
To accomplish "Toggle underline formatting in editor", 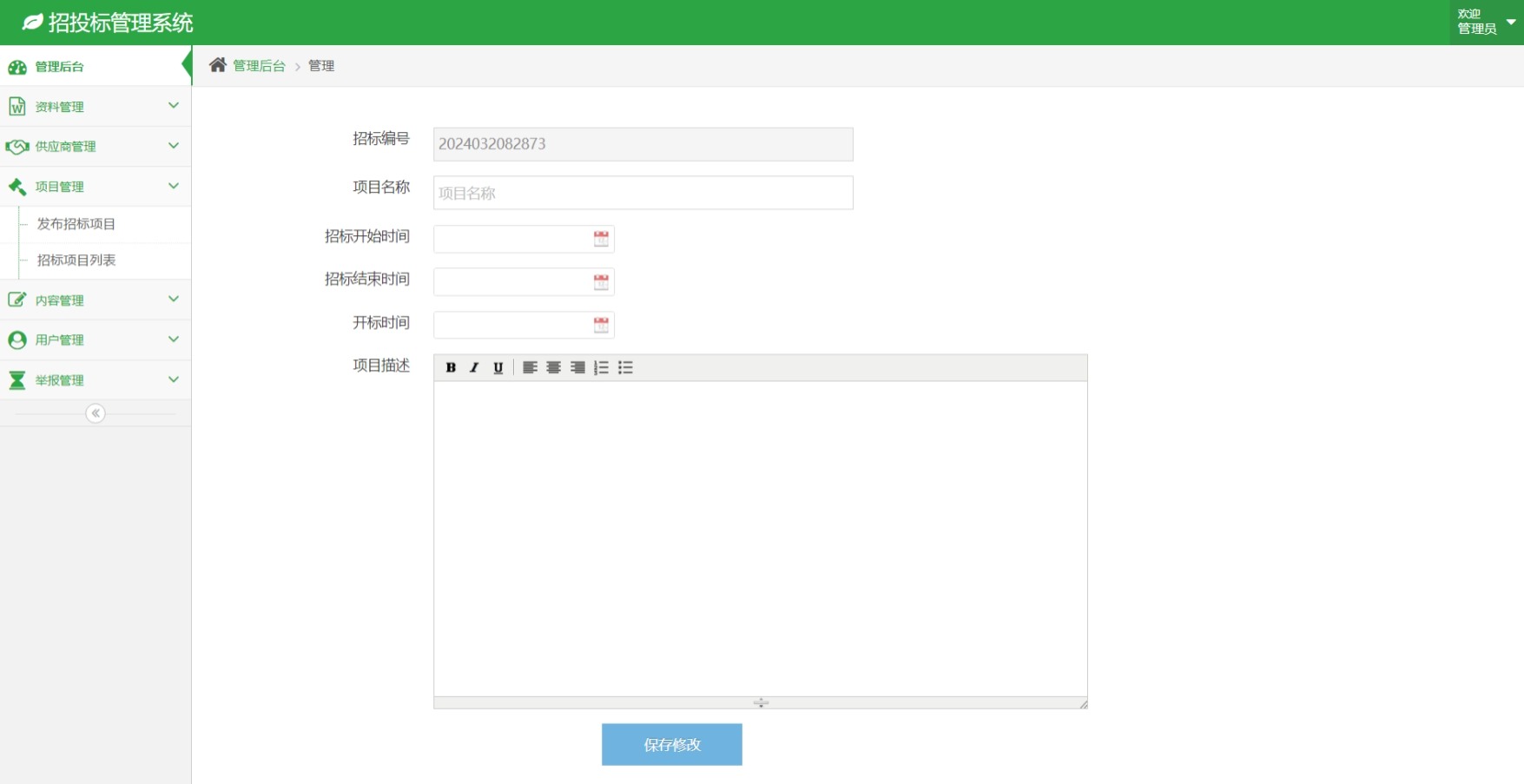I will [x=498, y=367].
